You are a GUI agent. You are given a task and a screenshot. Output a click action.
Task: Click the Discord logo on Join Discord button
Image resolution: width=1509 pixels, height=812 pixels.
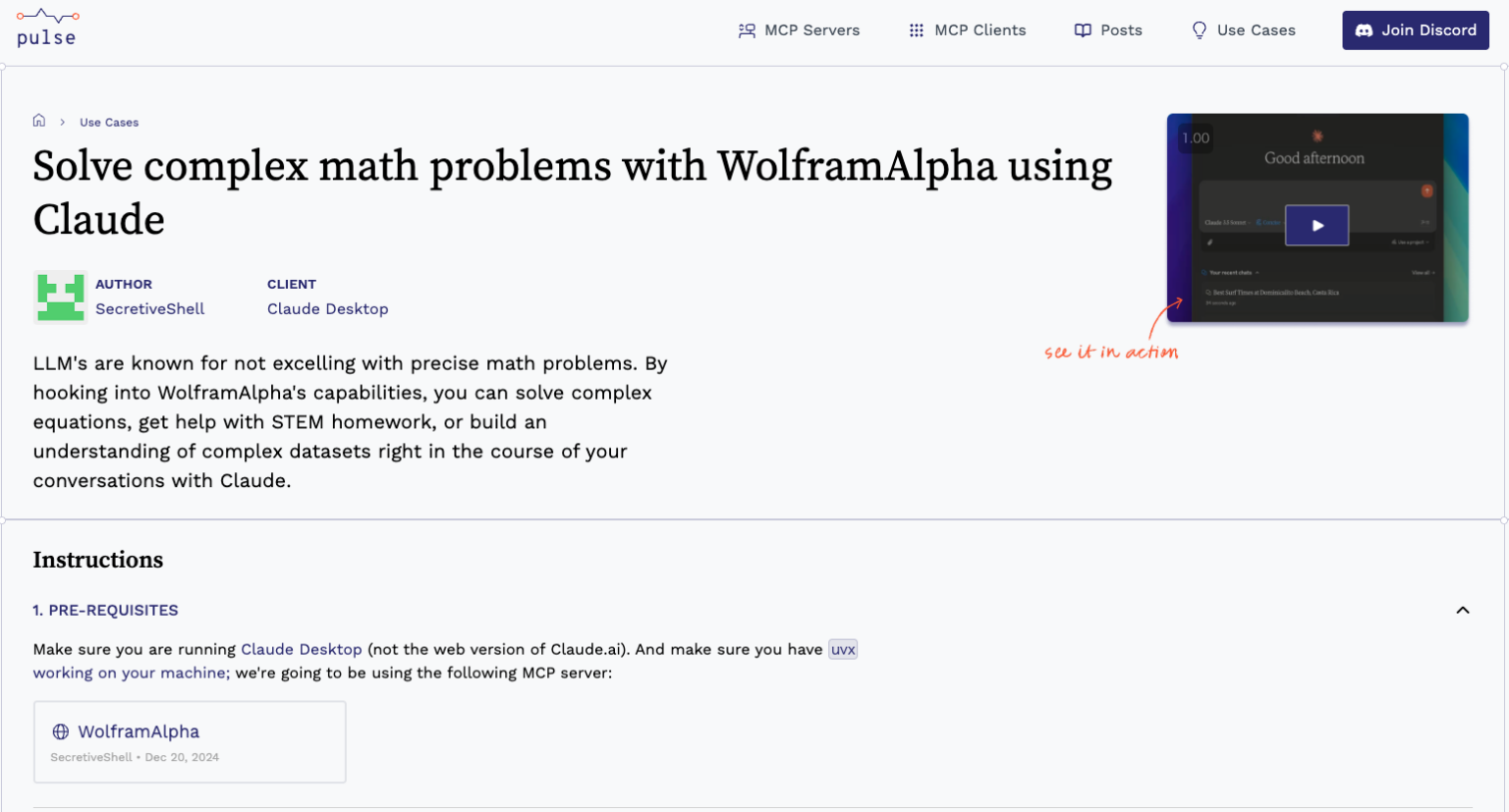click(x=1365, y=30)
